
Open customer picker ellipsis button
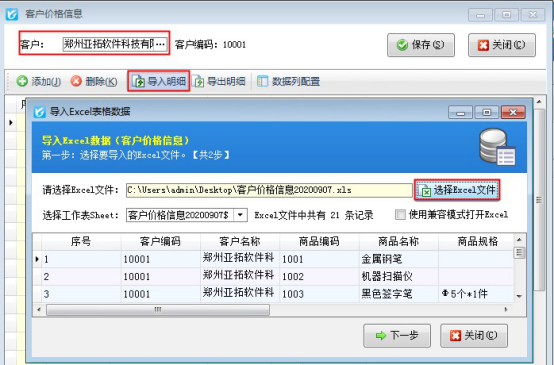(x=160, y=45)
